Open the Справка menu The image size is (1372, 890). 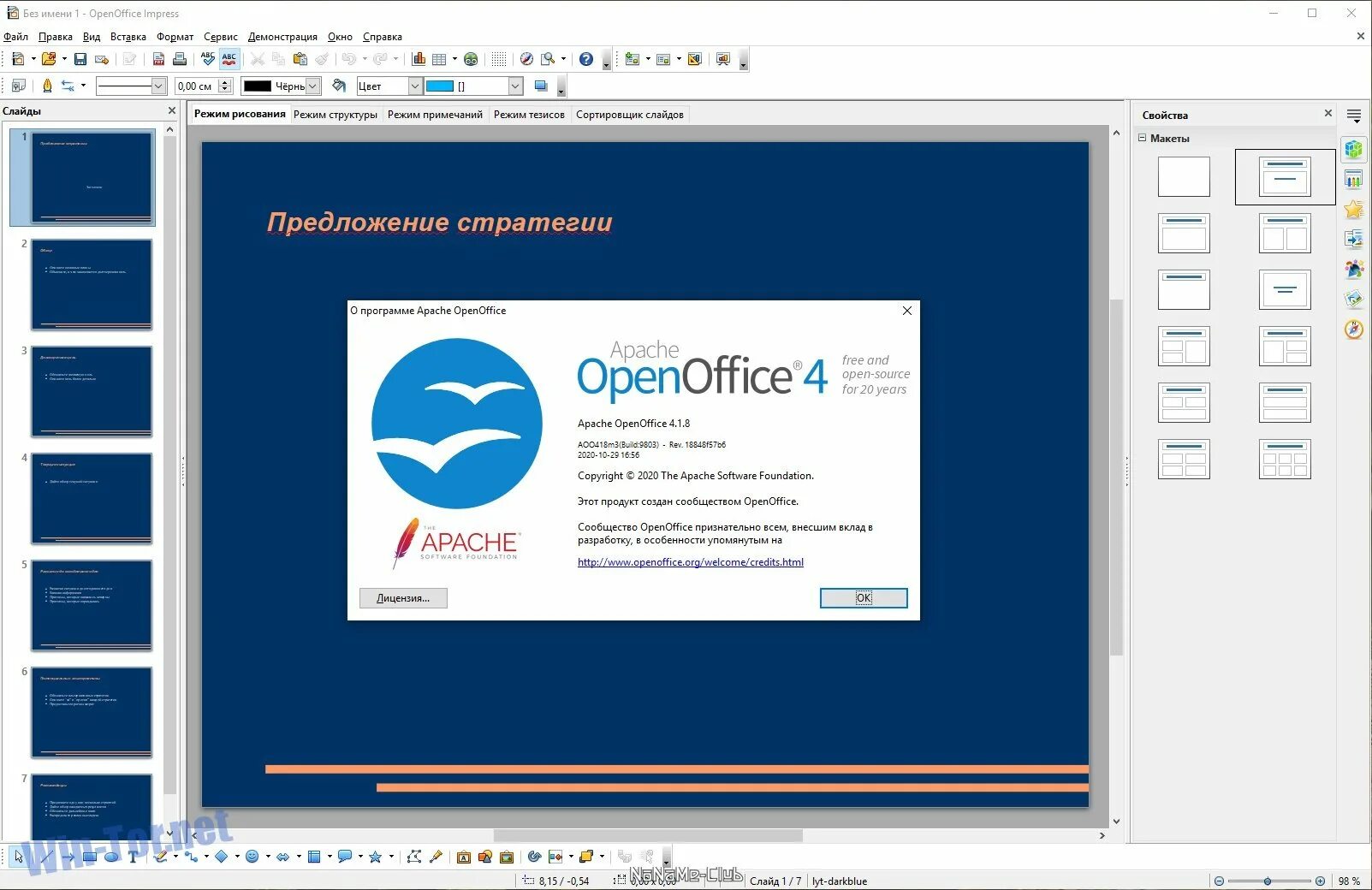pyautogui.click(x=382, y=37)
